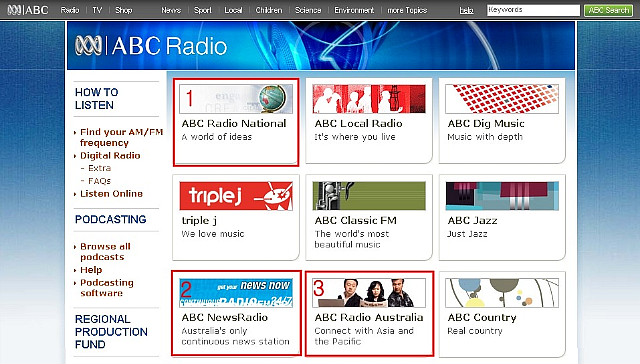Open the Children topic link
This screenshot has width=640, height=364.
point(269,10)
